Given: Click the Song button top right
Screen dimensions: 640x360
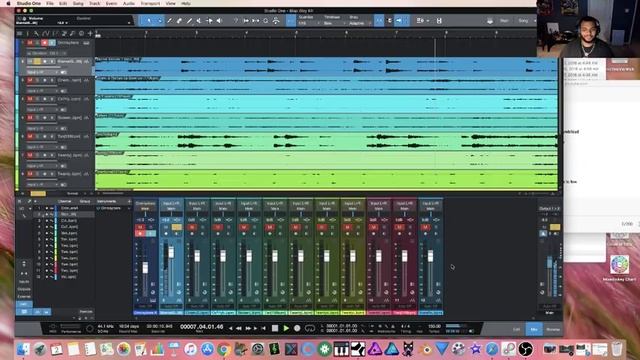Looking at the screenshot, I should tap(523, 21).
